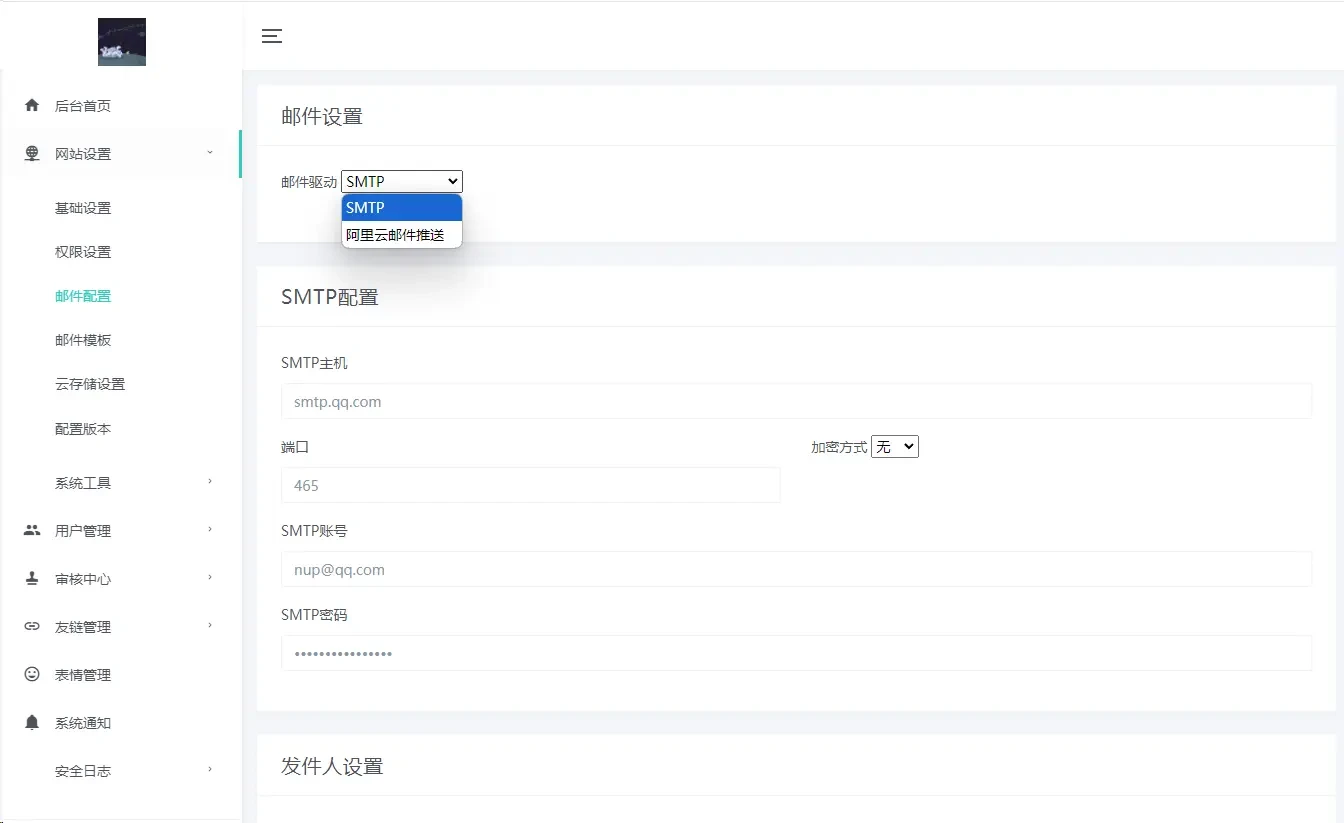This screenshot has width=1344, height=823.
Task: Click the SMTP主机 input field
Action: (x=796, y=401)
